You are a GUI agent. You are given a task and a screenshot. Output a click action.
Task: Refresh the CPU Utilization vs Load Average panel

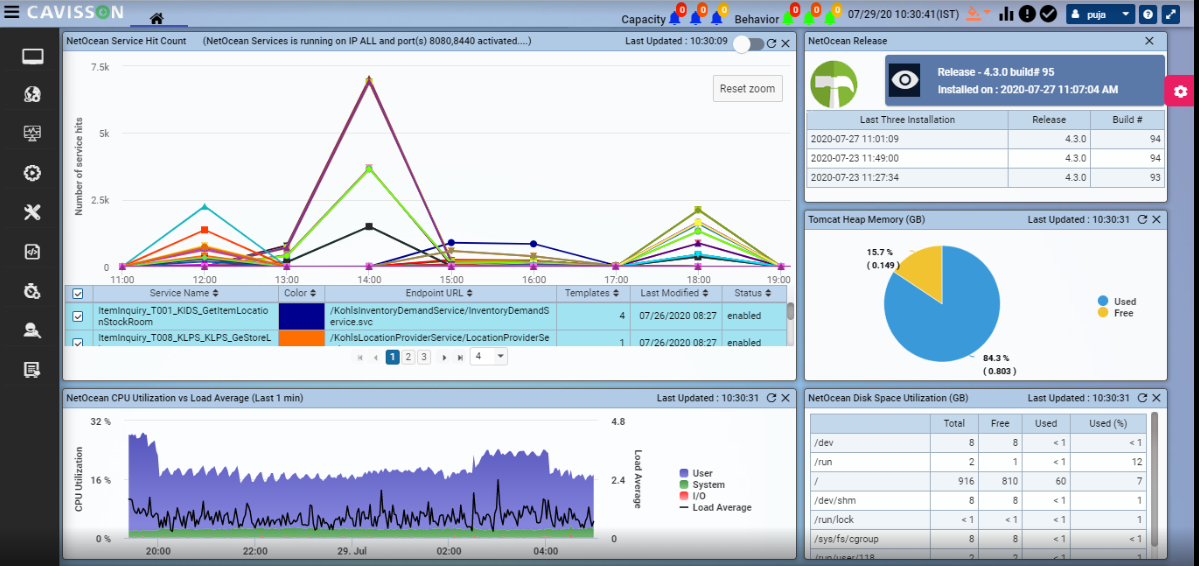click(772, 398)
